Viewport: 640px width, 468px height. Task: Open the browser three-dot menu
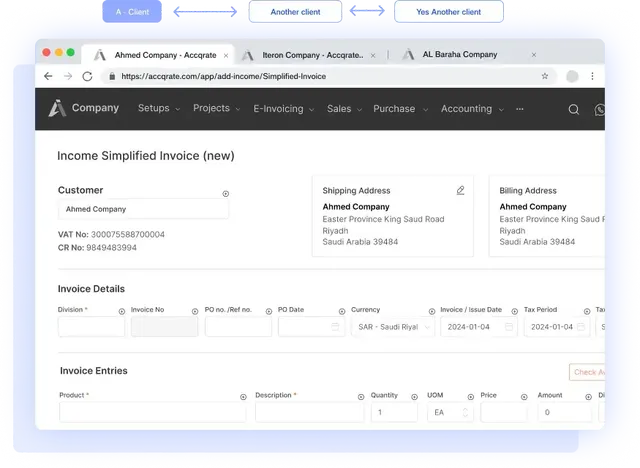tap(592, 76)
